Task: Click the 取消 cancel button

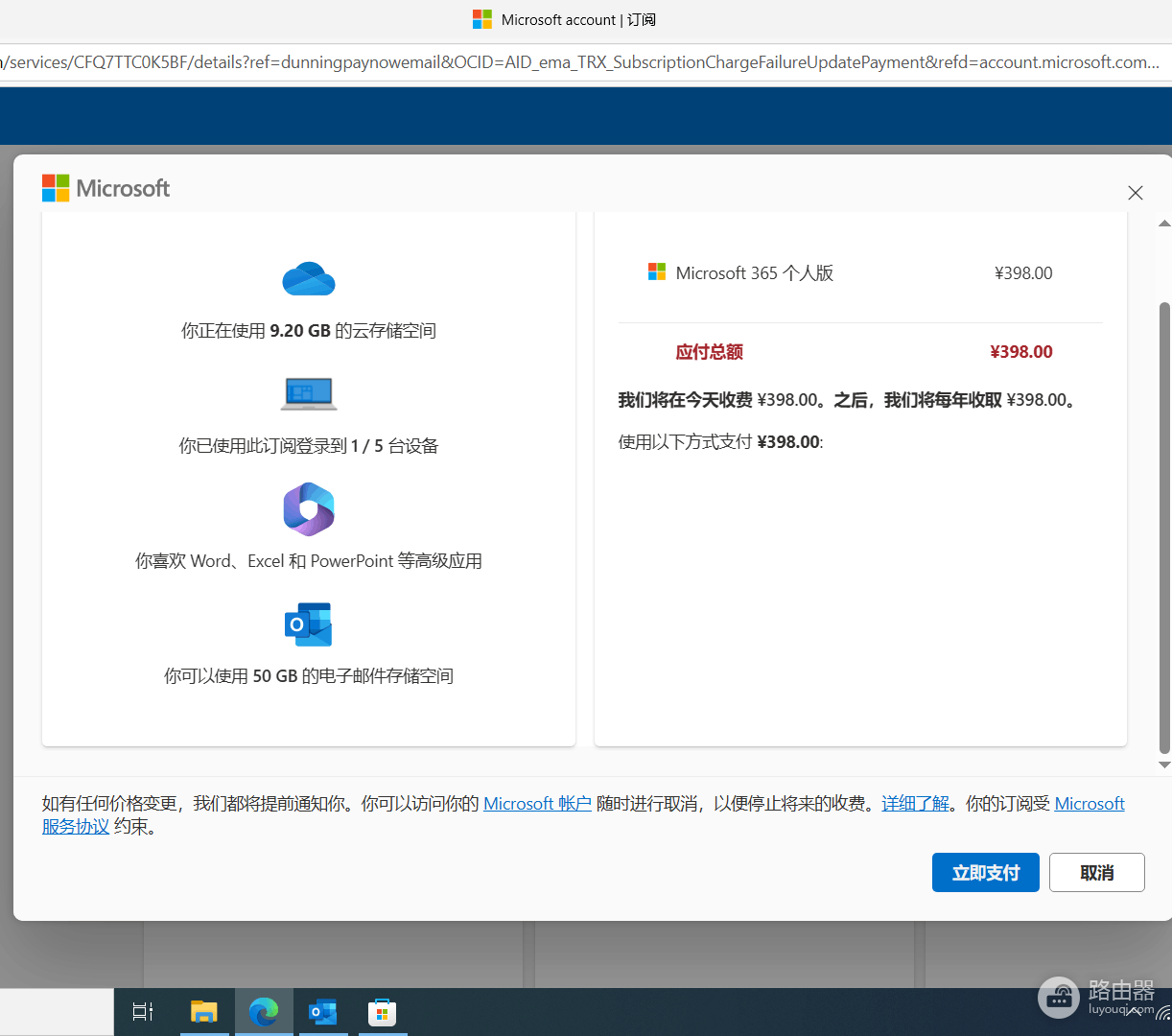Action: (x=1097, y=873)
